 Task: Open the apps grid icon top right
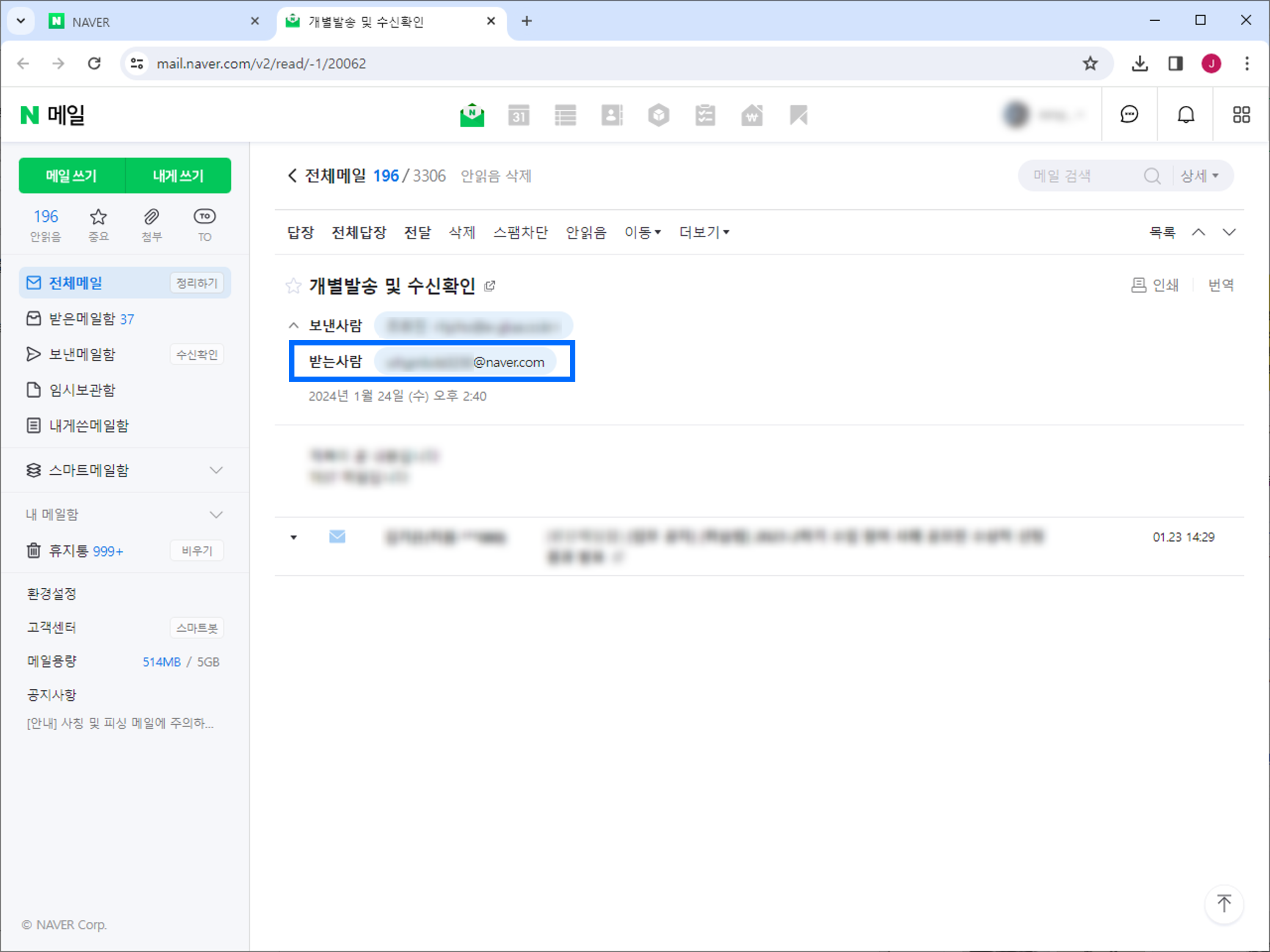click(x=1241, y=115)
